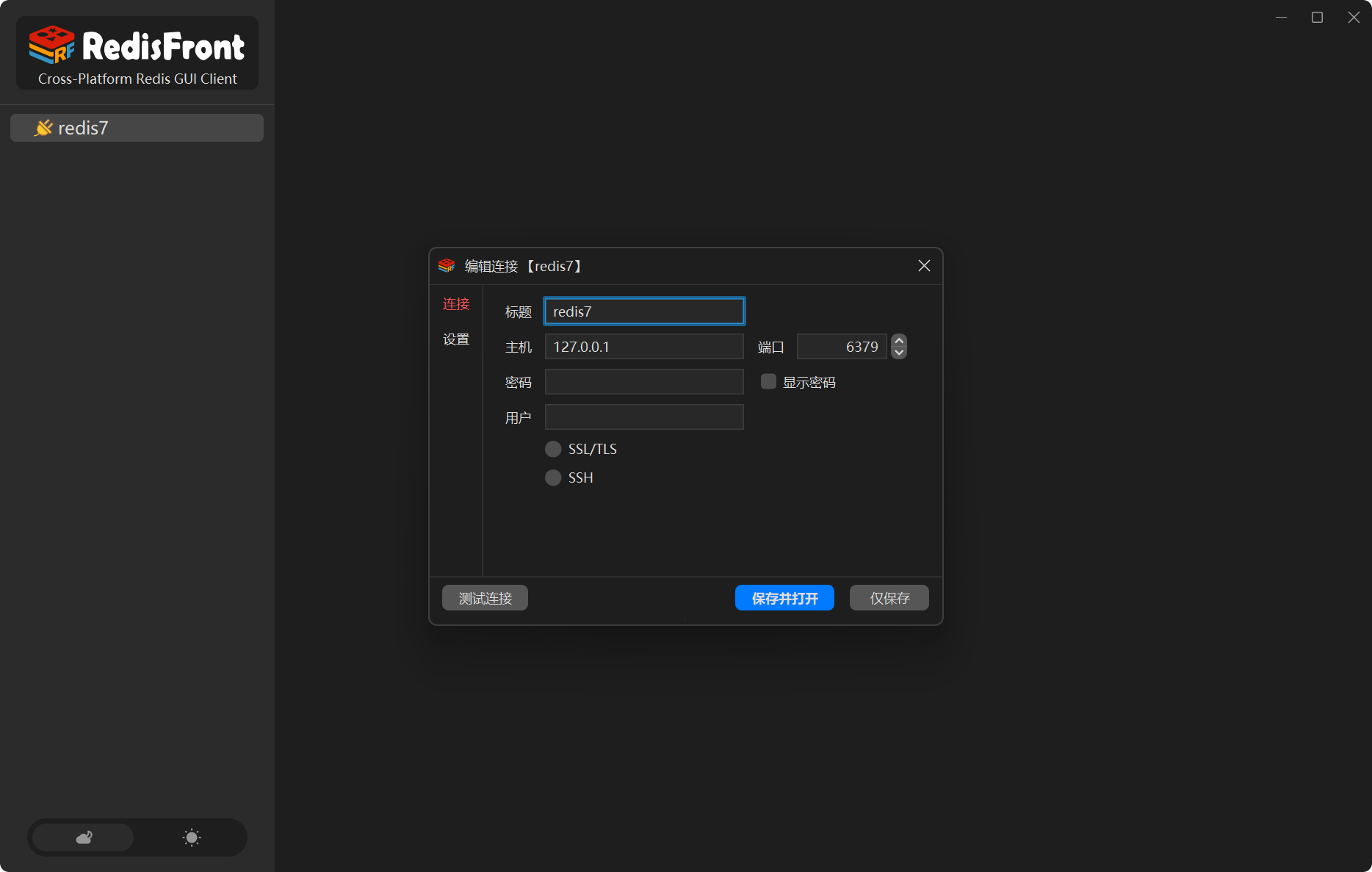Click the 保存并打开 button

[x=784, y=598]
